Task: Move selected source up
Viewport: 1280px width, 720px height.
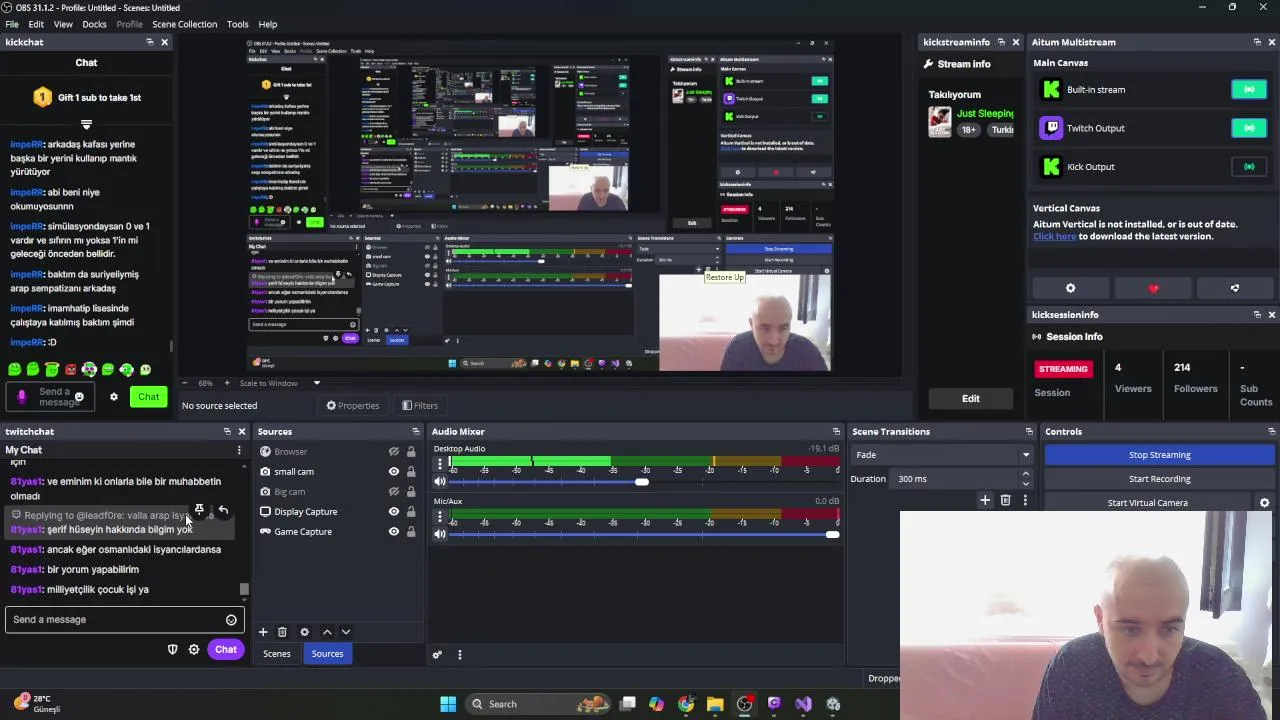Action: coord(326,632)
